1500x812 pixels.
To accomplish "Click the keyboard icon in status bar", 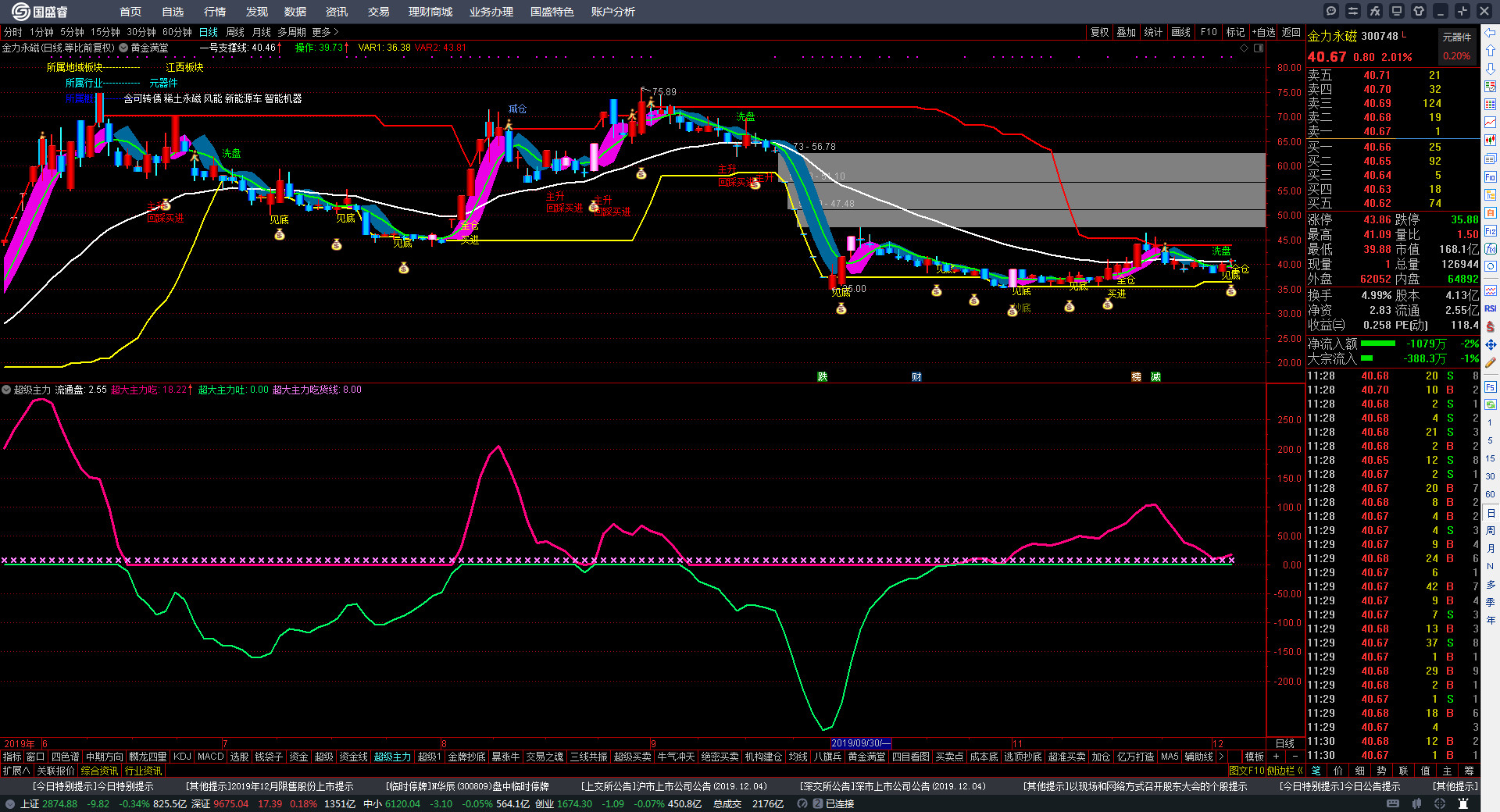I will (x=1393, y=803).
